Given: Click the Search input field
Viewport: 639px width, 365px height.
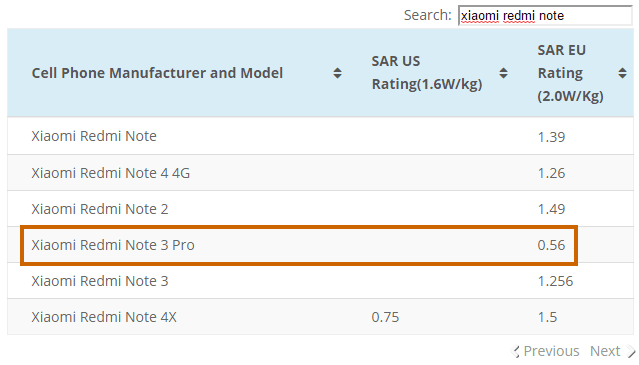Looking at the screenshot, I should [545, 15].
